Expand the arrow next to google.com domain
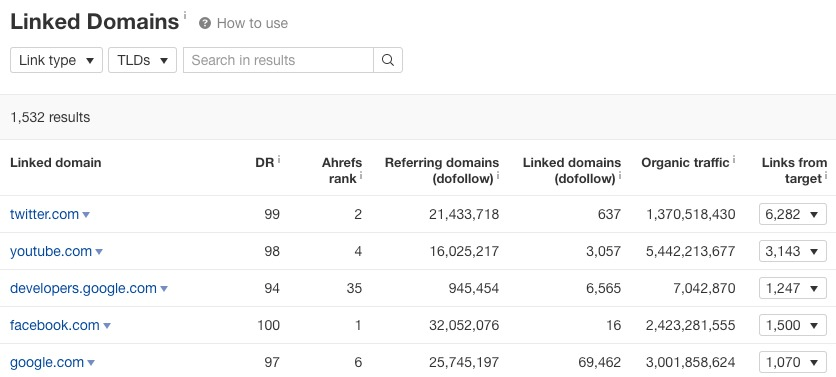 (91, 363)
